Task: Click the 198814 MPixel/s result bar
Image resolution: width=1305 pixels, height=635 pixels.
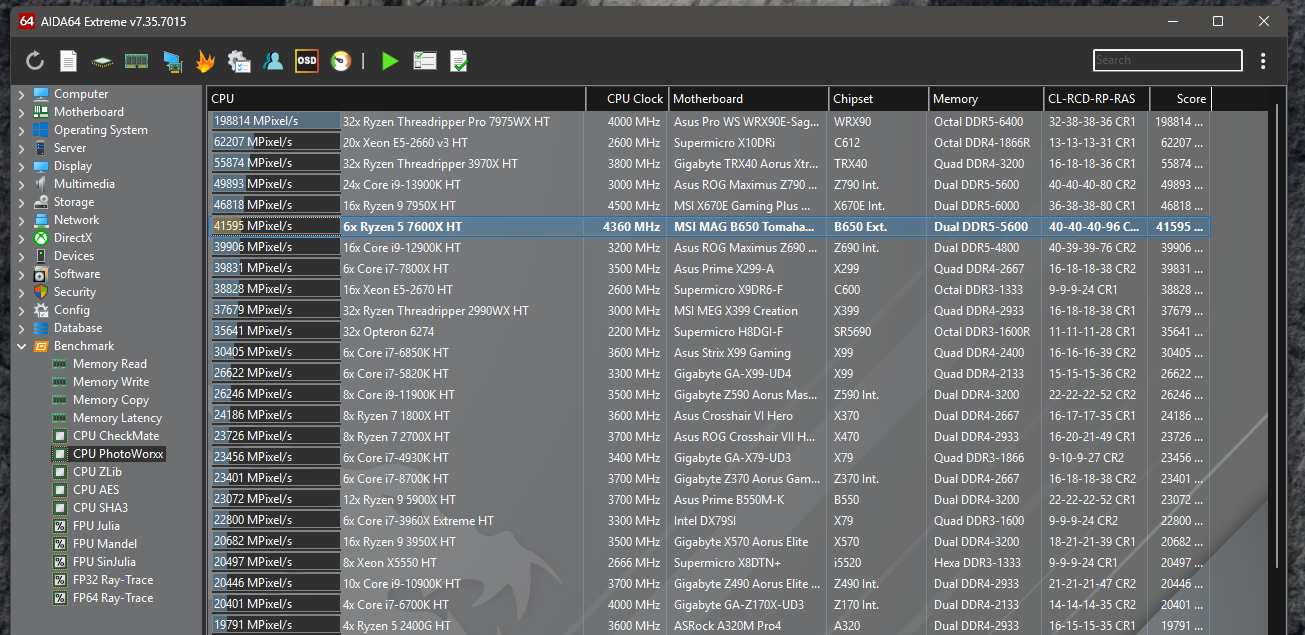Action: point(276,121)
